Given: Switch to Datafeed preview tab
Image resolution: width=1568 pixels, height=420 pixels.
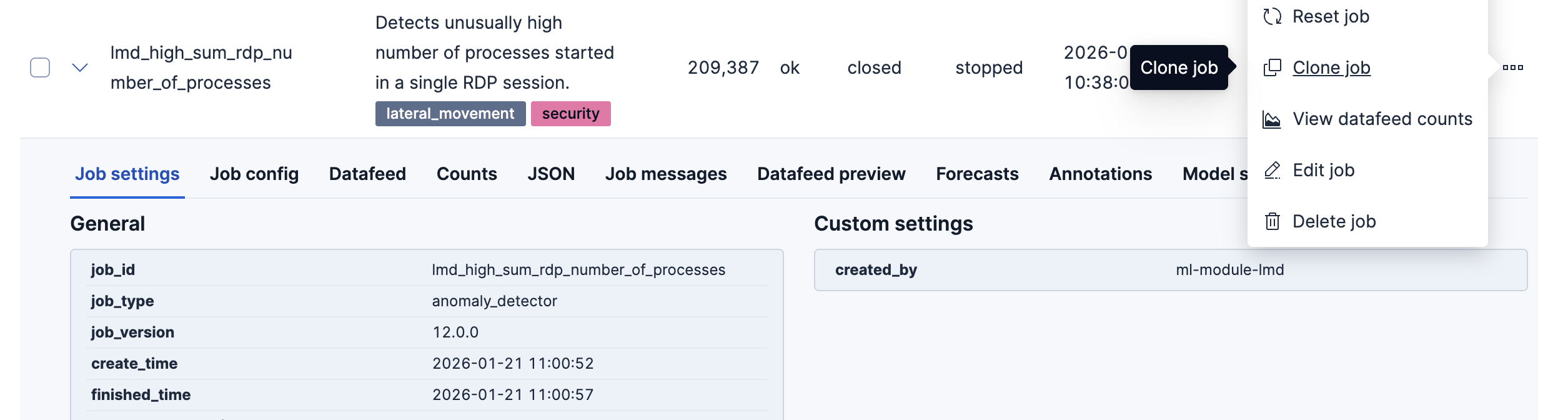Looking at the screenshot, I should 831,174.
